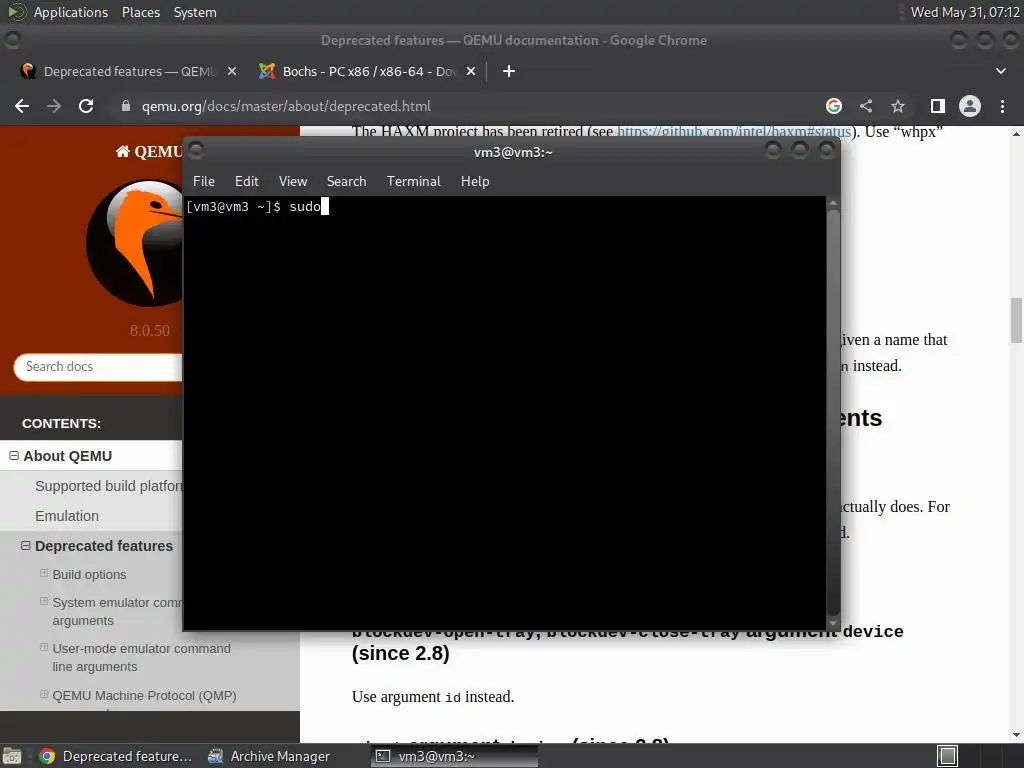Open QEMU Machine Protocol (QMP) link
The height and width of the screenshot is (768, 1024).
tap(144, 696)
